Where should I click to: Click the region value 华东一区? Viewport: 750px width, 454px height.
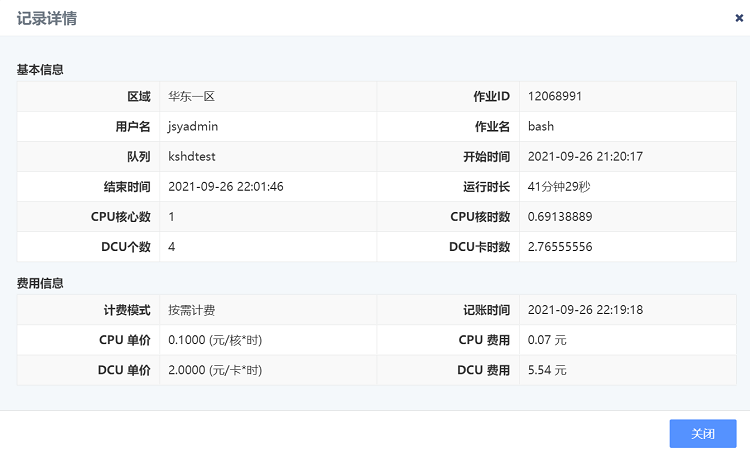point(191,96)
